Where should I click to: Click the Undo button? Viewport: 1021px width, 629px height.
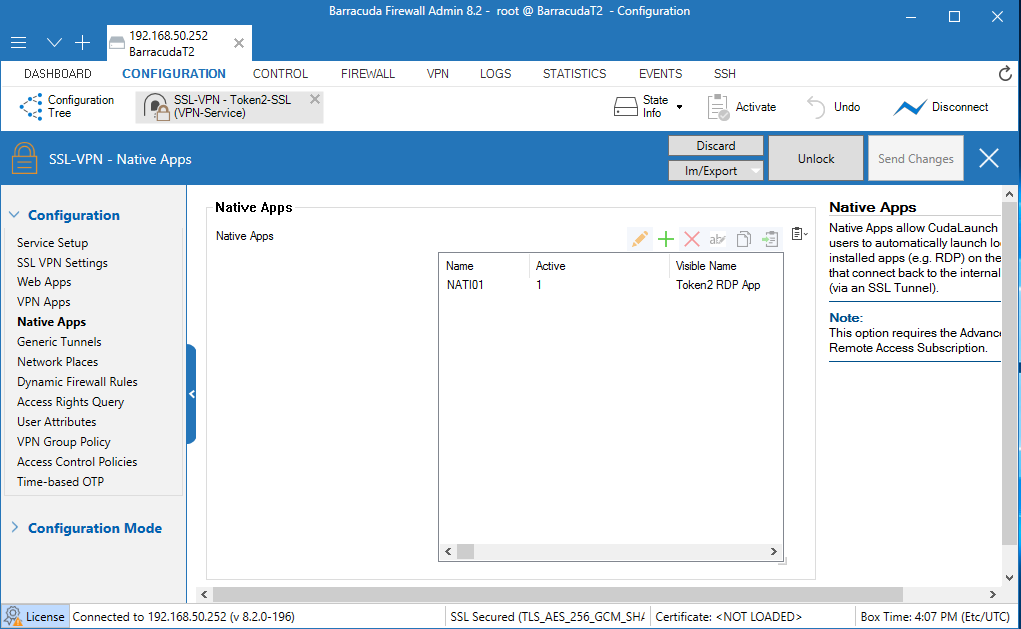pyautogui.click(x=833, y=107)
